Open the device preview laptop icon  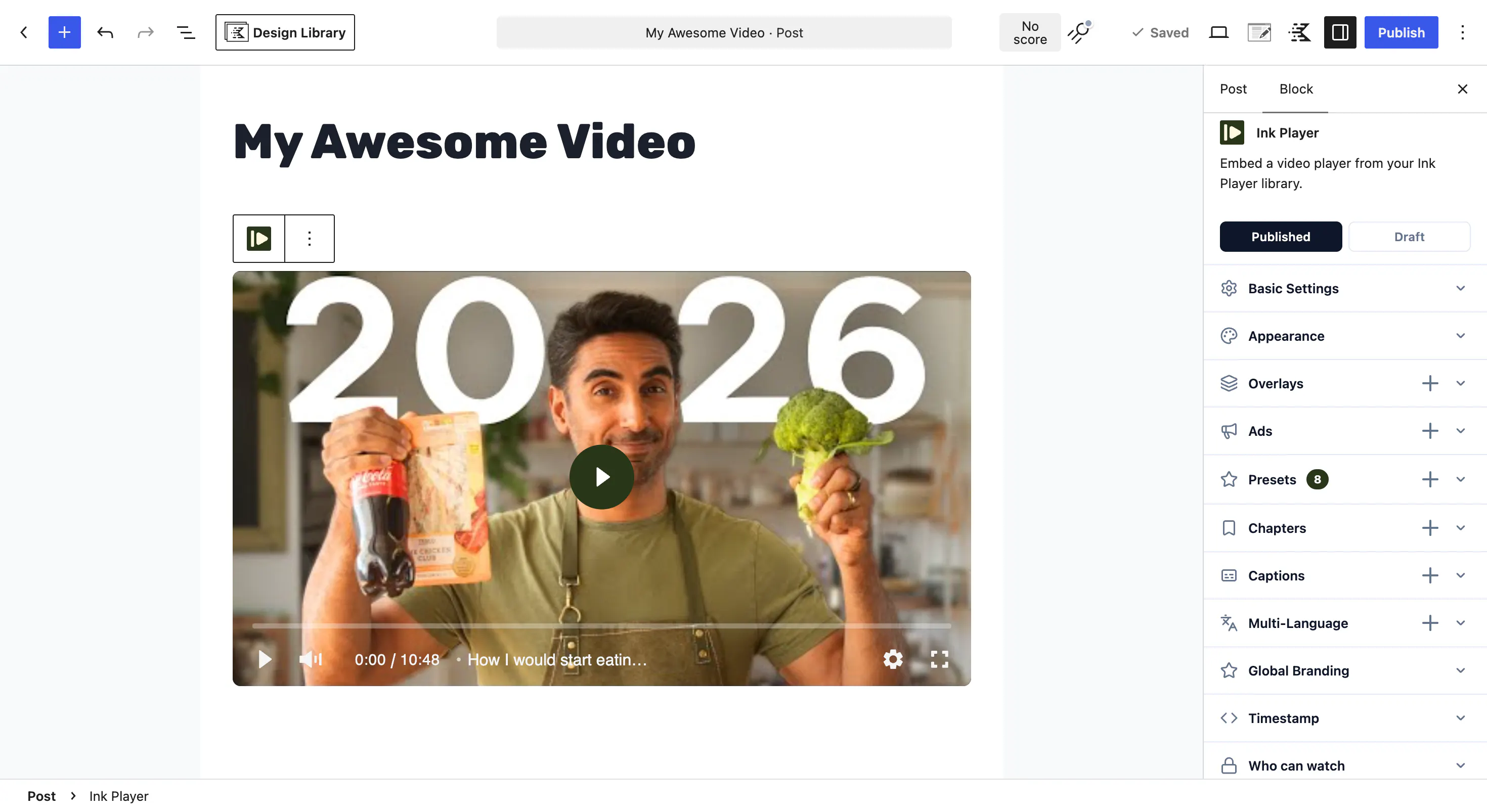[x=1218, y=32]
